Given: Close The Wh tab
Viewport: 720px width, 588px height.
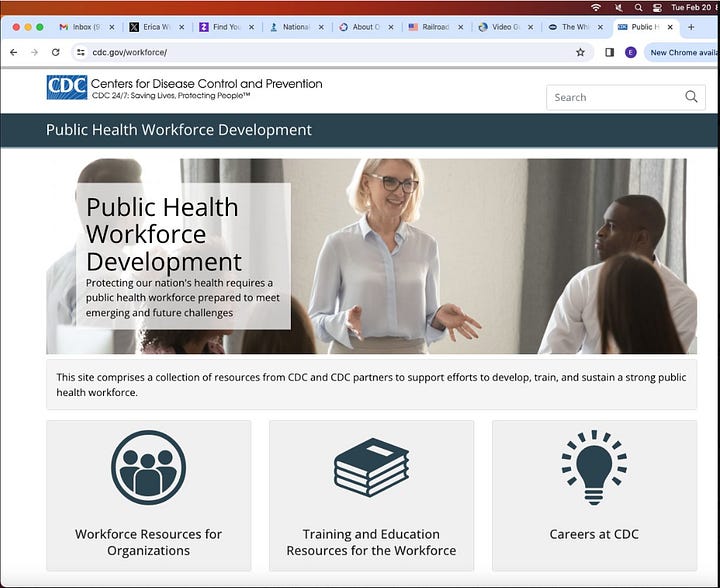Looking at the screenshot, I should coord(600,28).
